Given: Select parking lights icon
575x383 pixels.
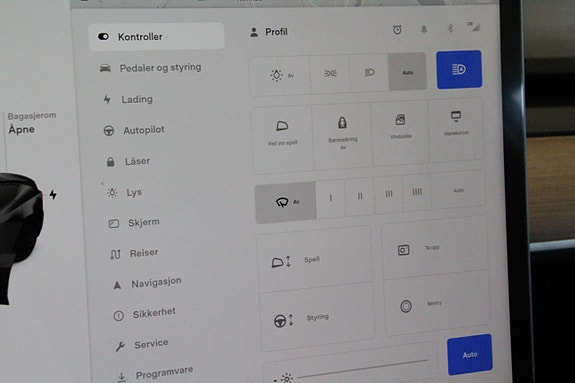Looking at the screenshot, I should [x=330, y=73].
